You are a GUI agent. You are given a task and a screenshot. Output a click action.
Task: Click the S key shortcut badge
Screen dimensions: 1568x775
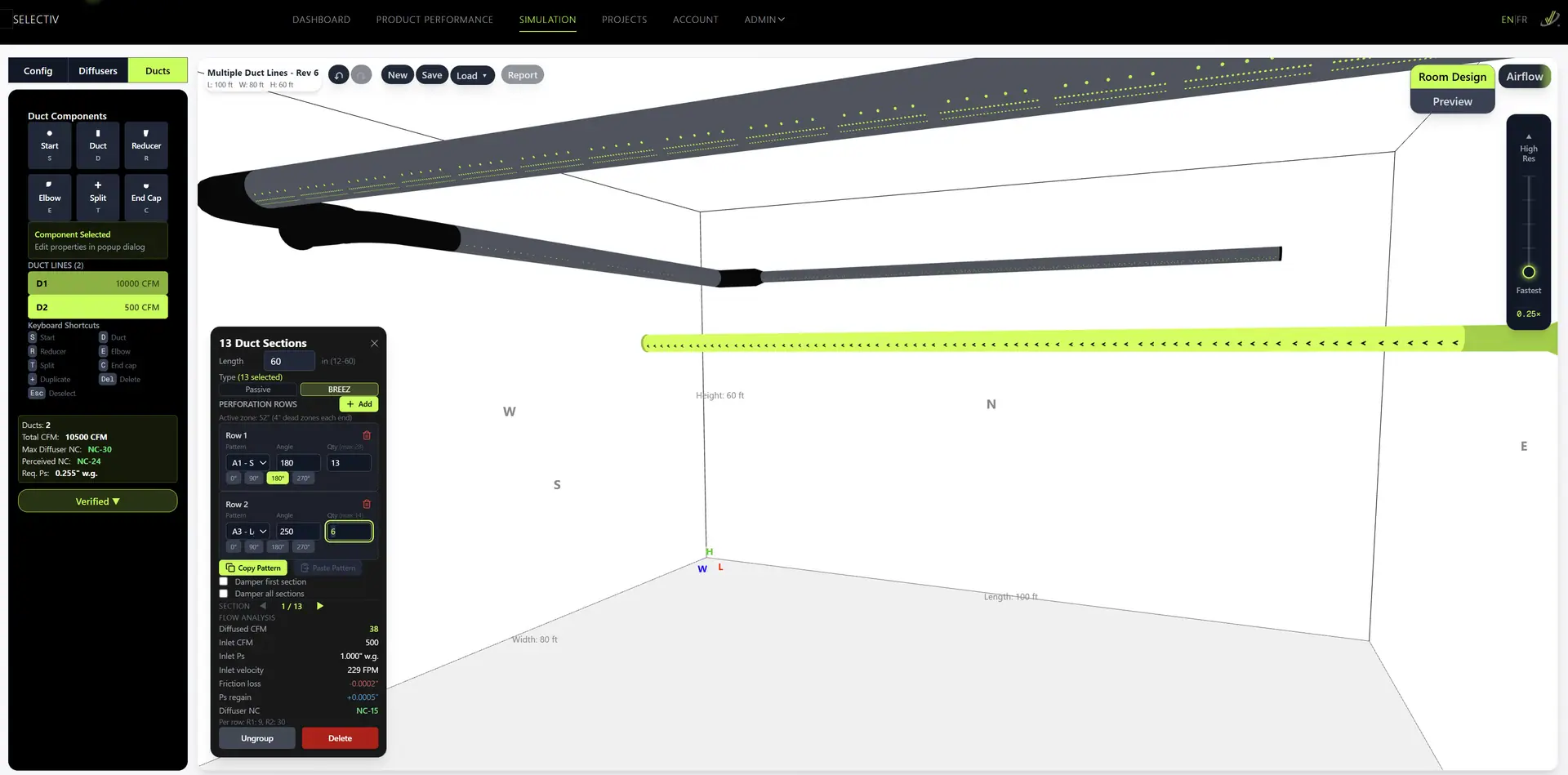click(33, 337)
